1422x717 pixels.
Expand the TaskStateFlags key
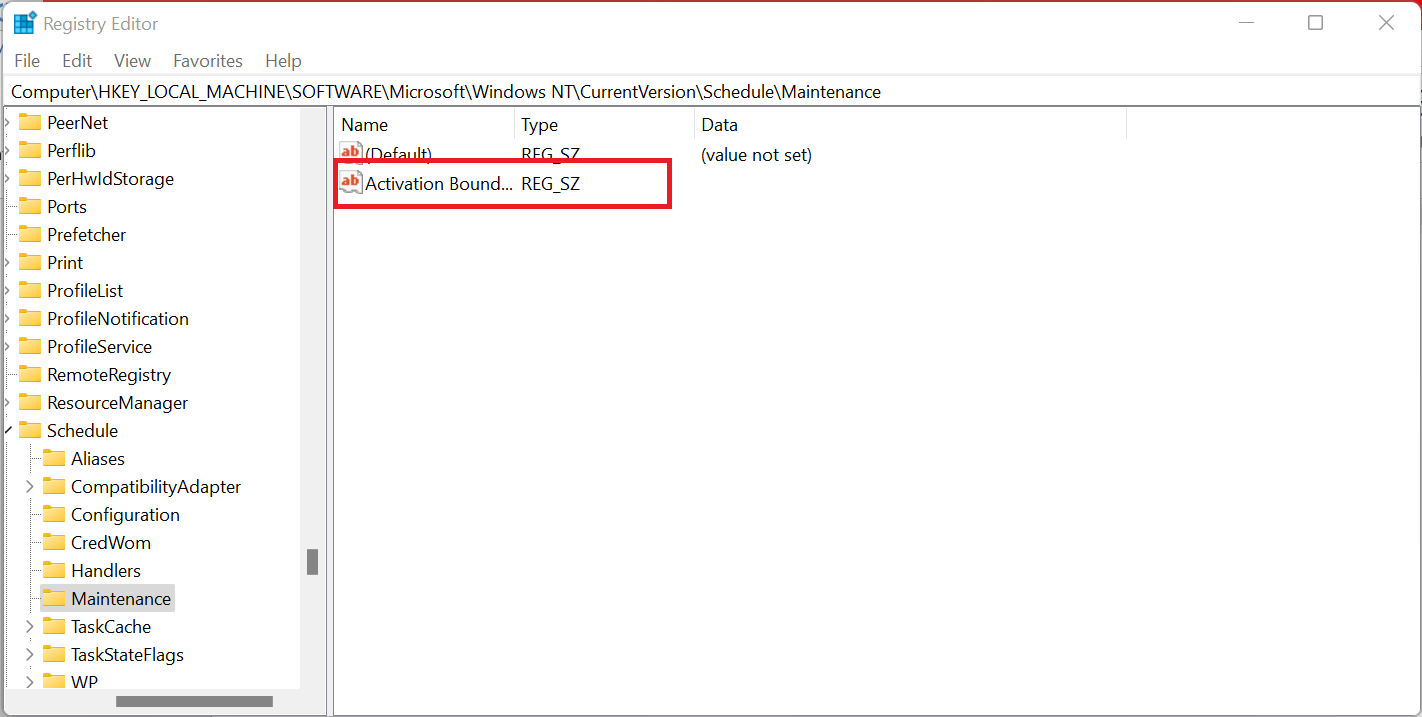[30, 655]
